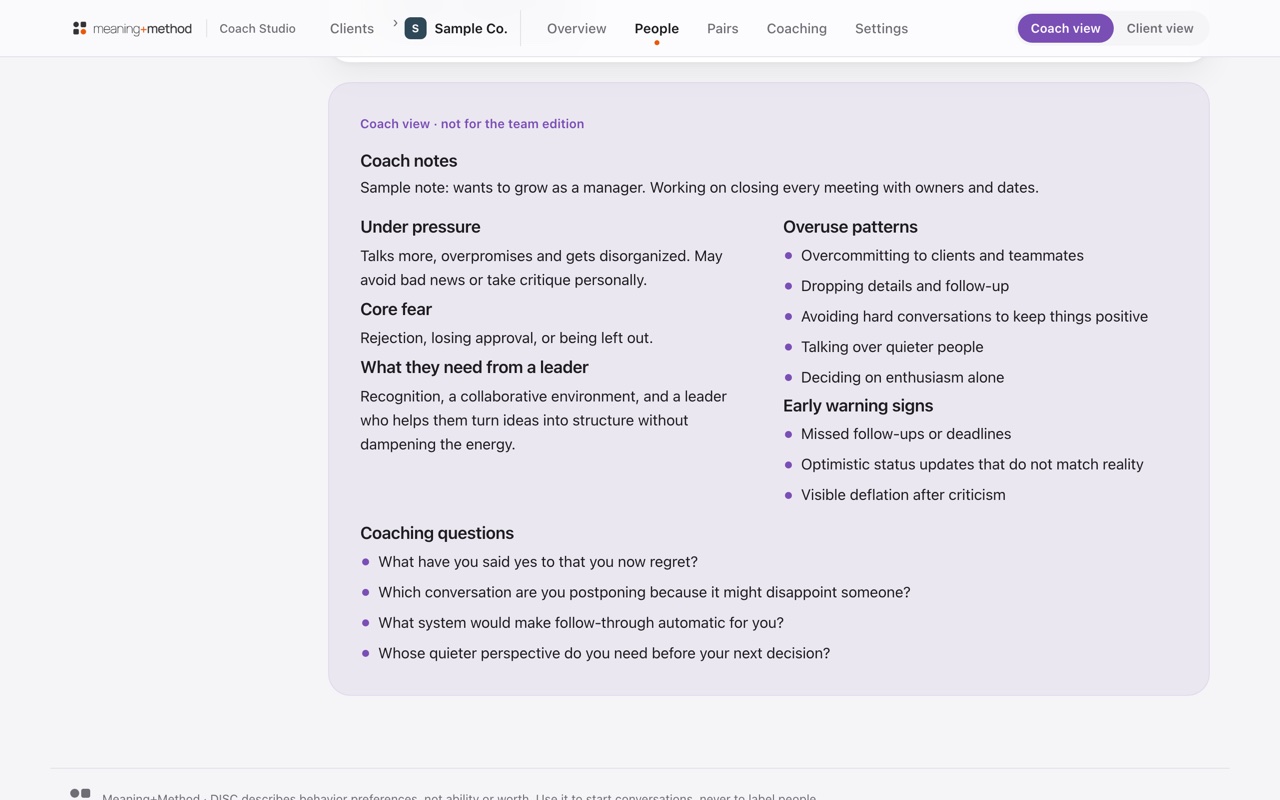Click 'Deciding on enthusiasm alone'
This screenshot has height=800, width=1280.
(902, 378)
